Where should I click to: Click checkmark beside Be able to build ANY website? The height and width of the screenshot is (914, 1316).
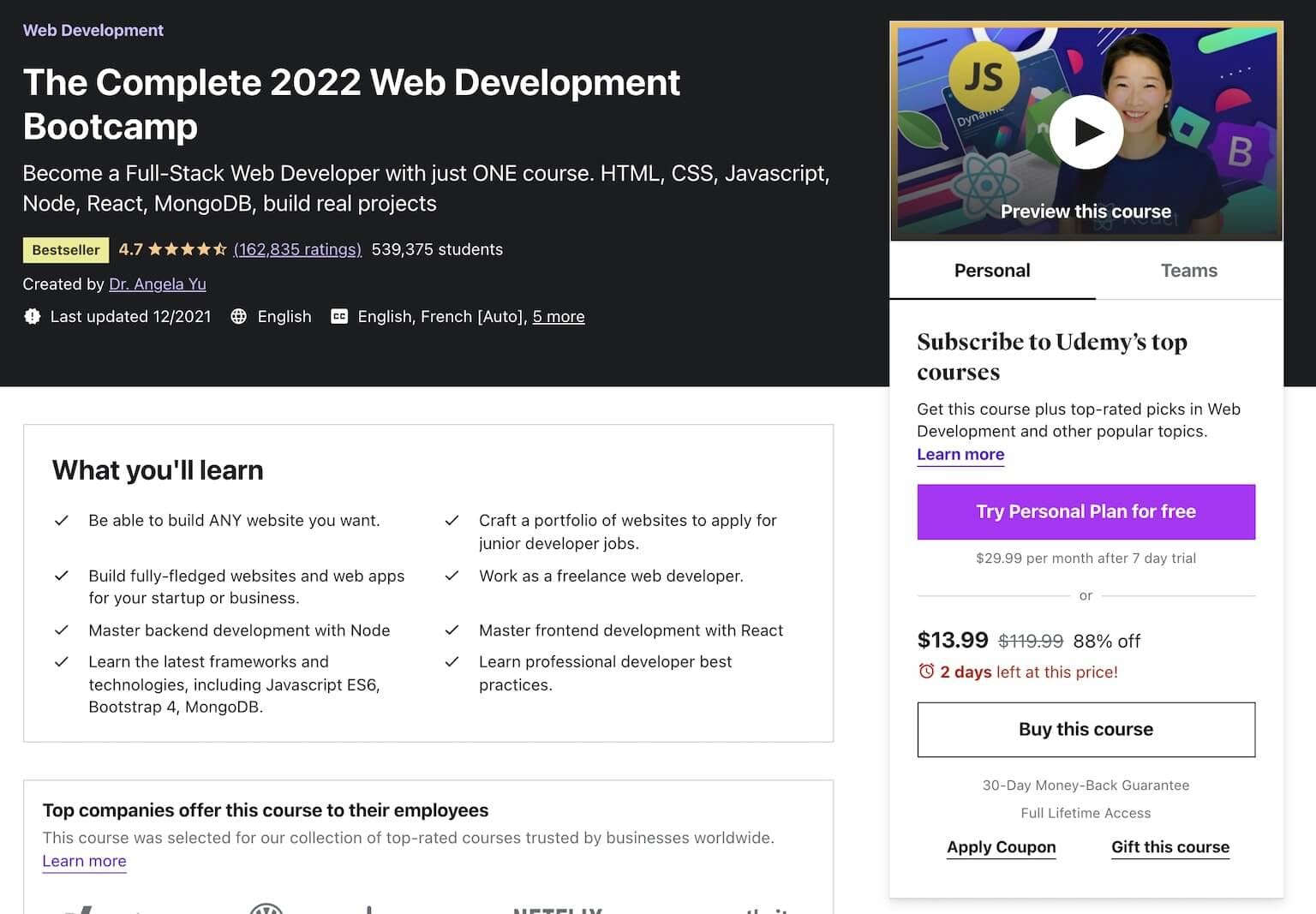[x=62, y=520]
